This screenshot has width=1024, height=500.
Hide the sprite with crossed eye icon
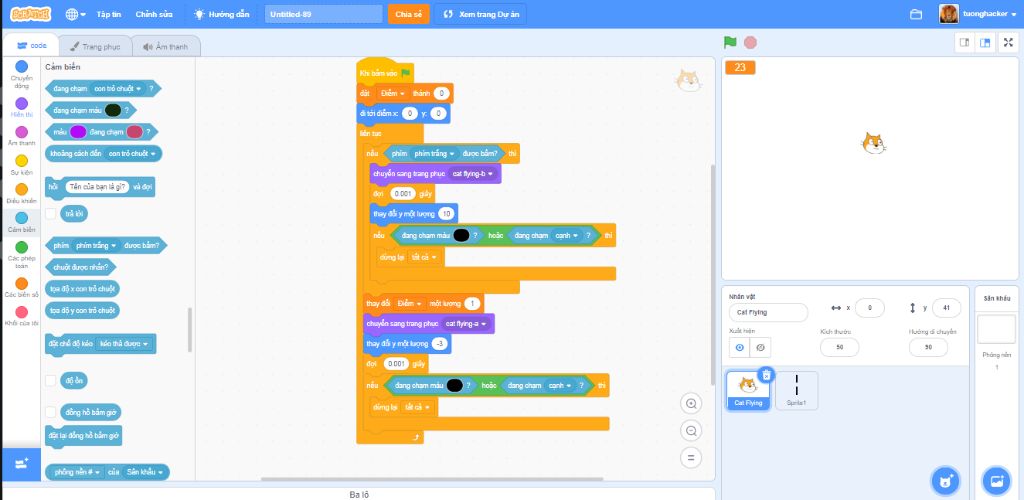coord(760,348)
